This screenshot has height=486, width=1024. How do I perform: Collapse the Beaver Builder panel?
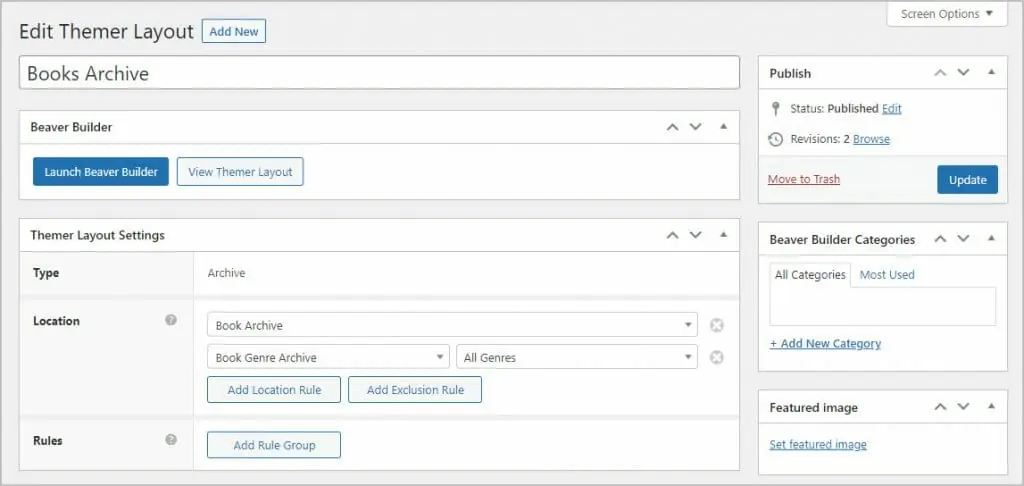723,127
